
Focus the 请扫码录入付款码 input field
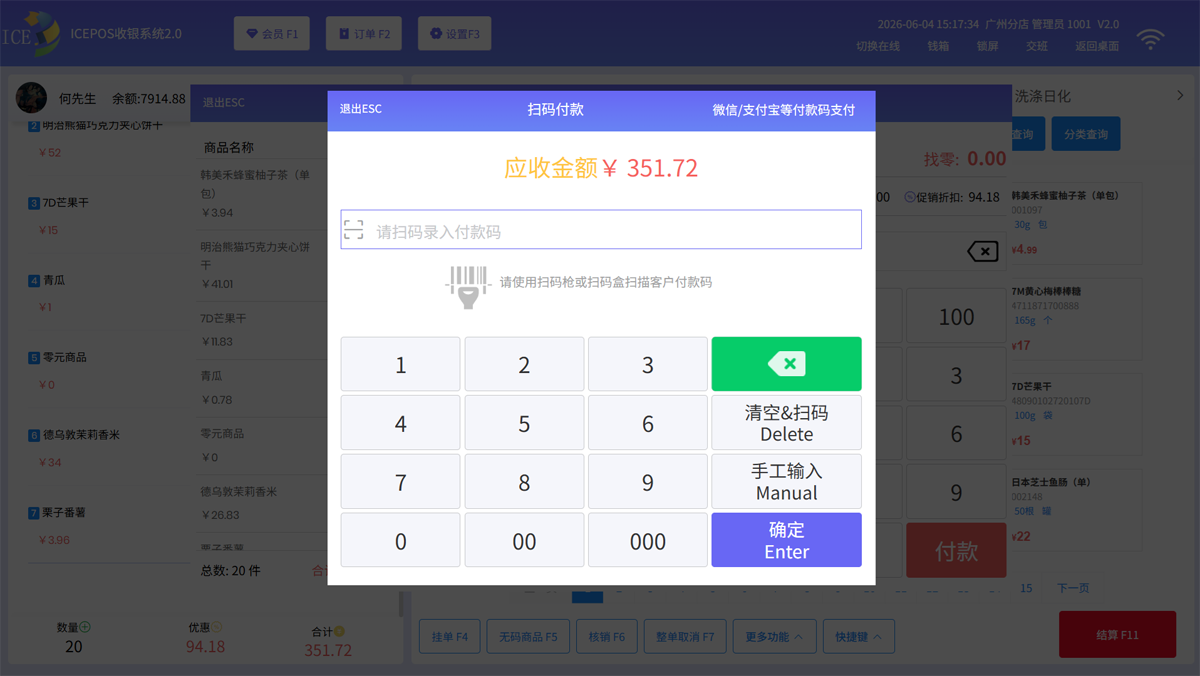point(601,230)
